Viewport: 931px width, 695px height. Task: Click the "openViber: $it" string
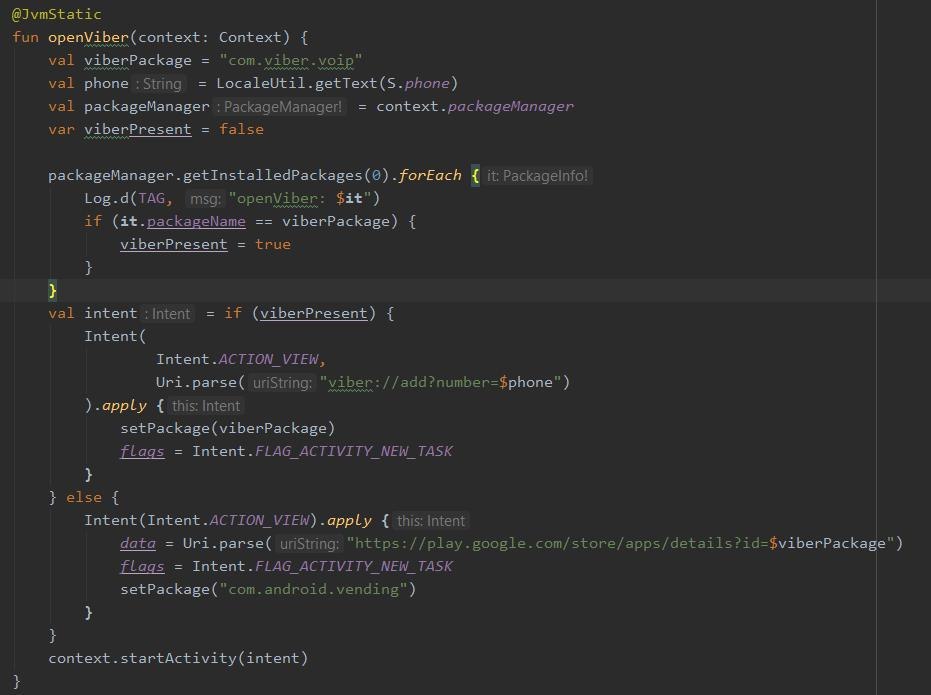coord(299,198)
